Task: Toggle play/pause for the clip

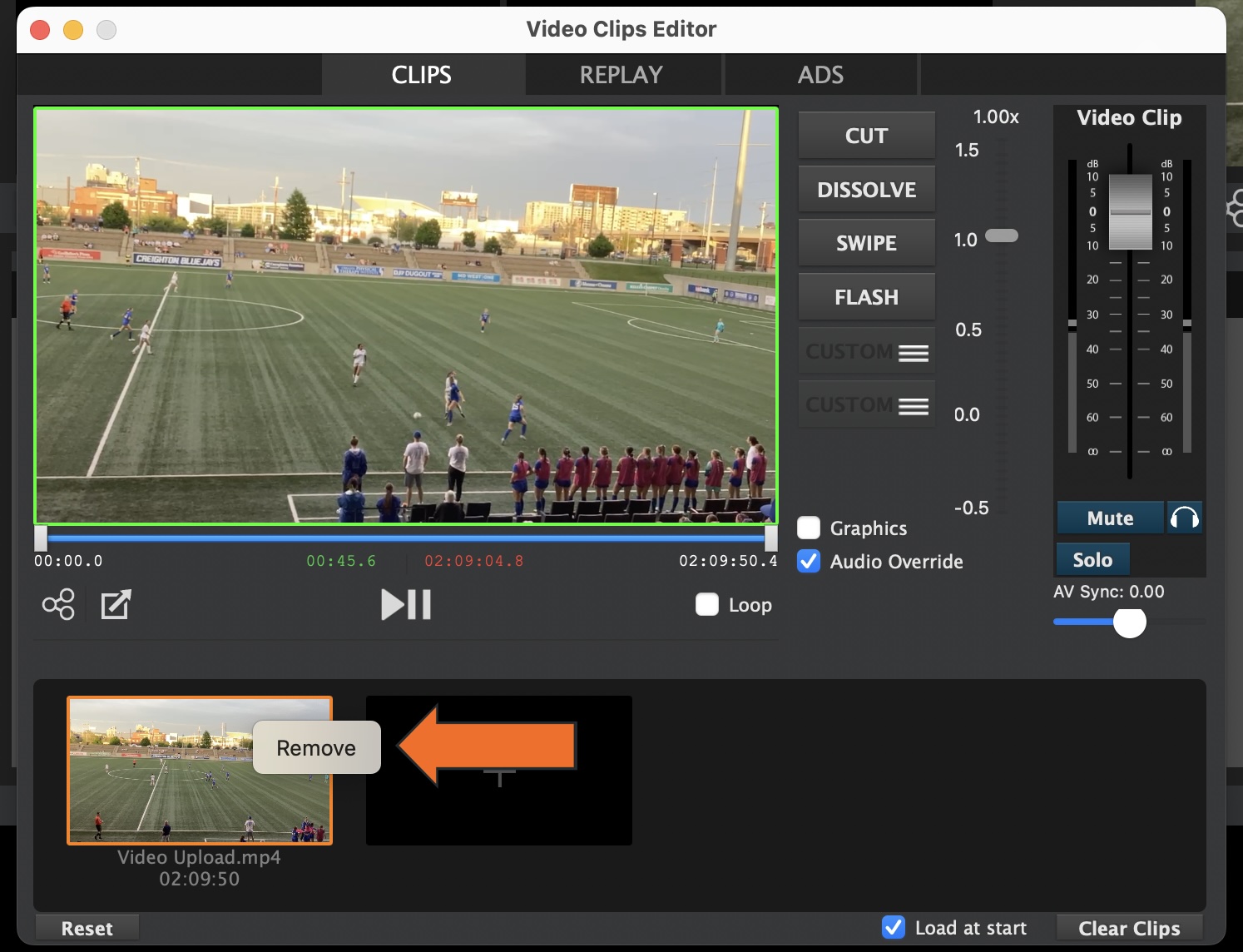Action: (x=406, y=604)
